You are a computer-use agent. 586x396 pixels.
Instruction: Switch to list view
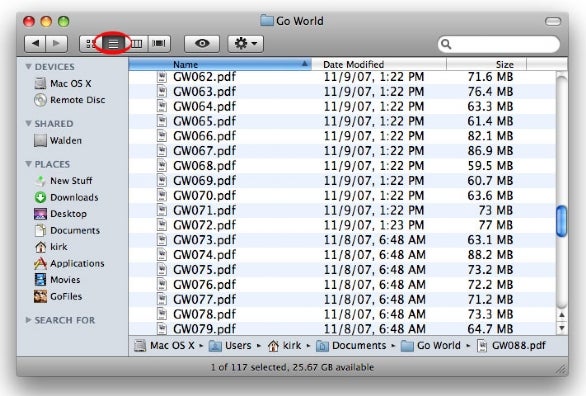pyautogui.click(x=113, y=44)
